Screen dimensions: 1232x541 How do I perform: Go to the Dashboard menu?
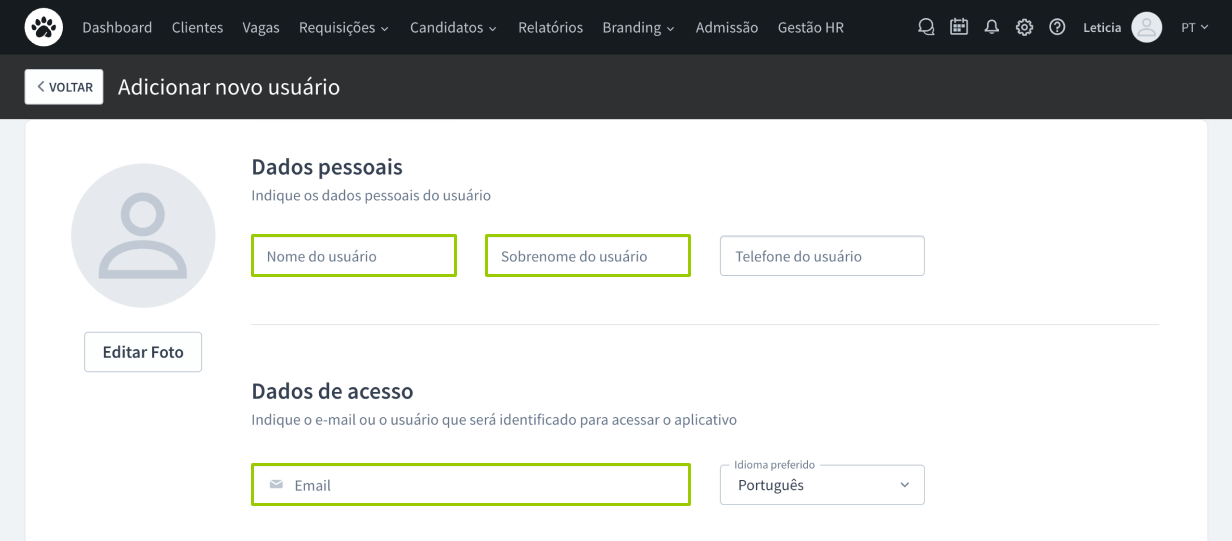[117, 27]
